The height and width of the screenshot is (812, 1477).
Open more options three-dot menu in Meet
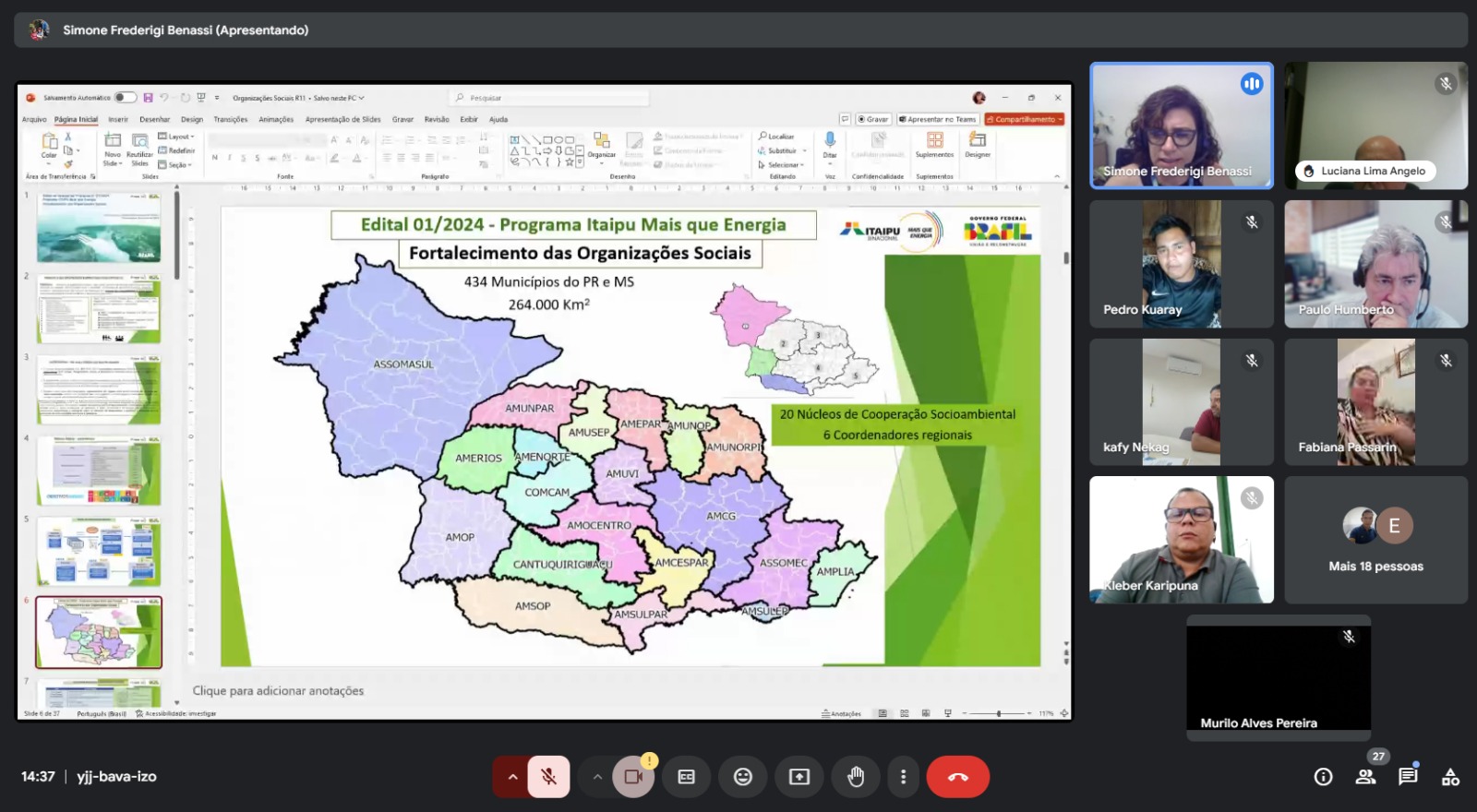click(903, 777)
